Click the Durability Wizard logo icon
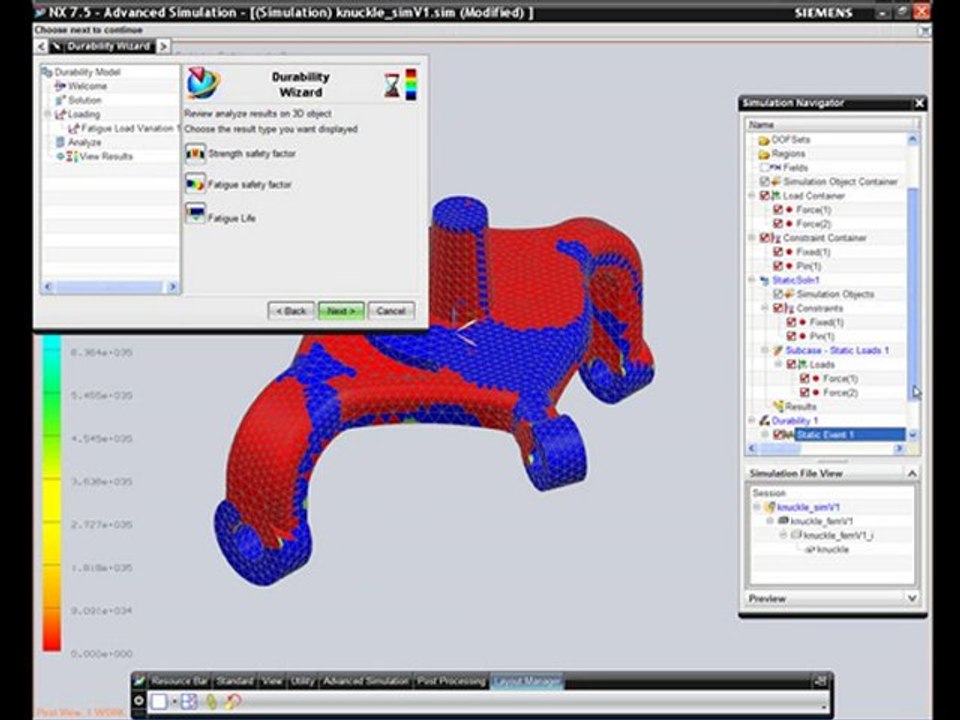The width and height of the screenshot is (960, 720). (x=203, y=84)
